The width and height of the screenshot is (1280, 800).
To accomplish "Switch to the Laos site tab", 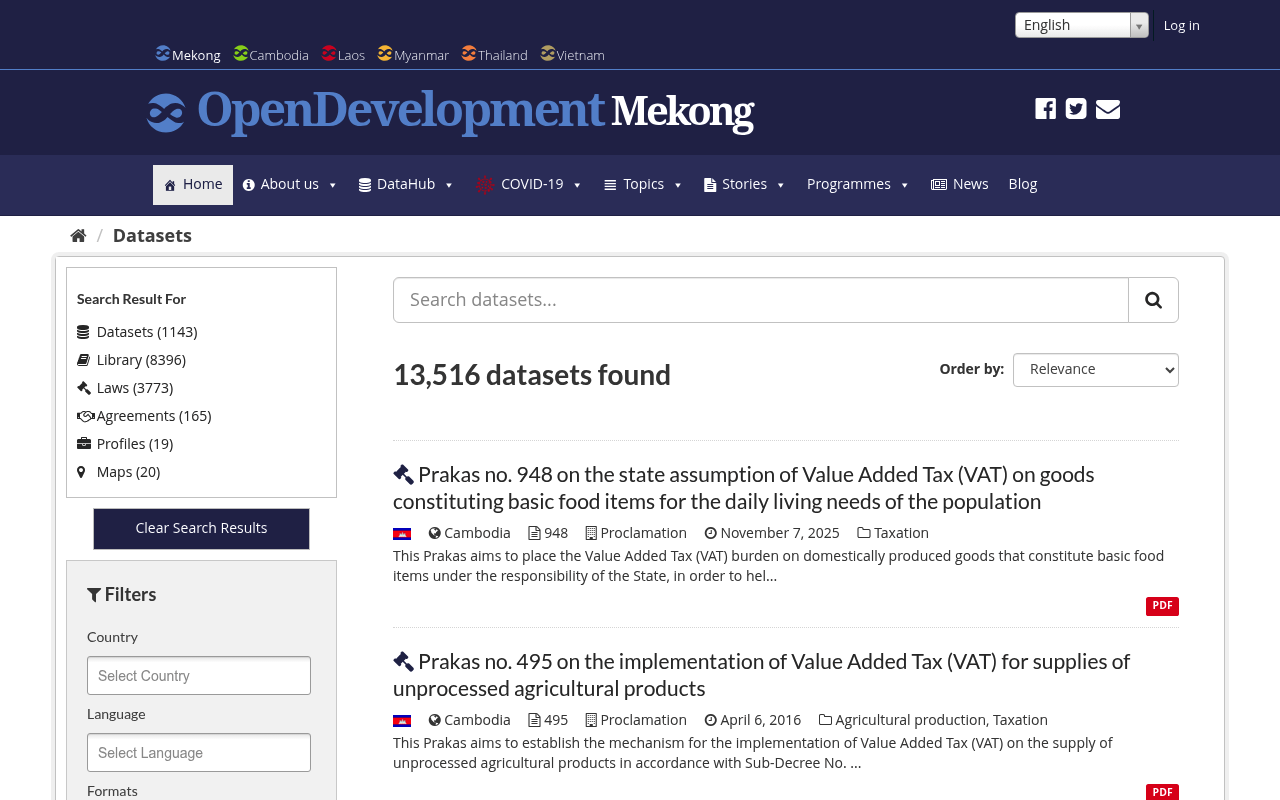I will pyautogui.click(x=343, y=55).
